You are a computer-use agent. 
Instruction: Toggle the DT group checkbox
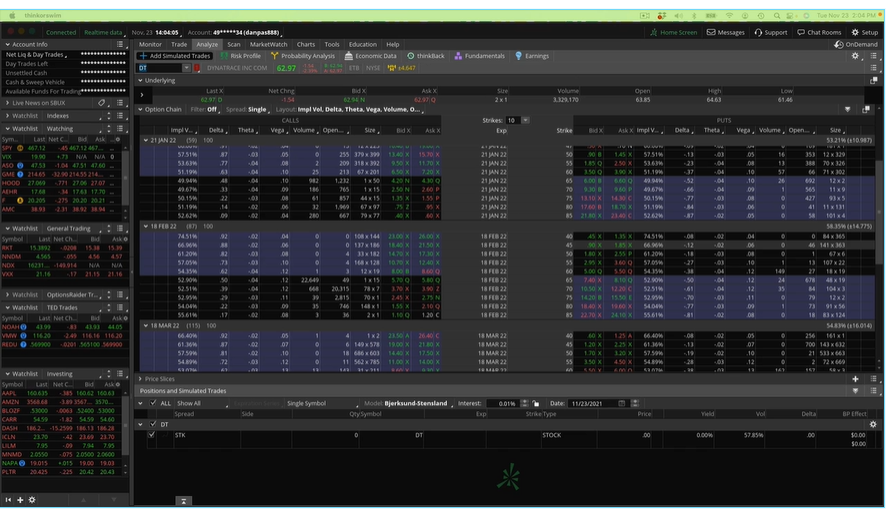tap(153, 424)
